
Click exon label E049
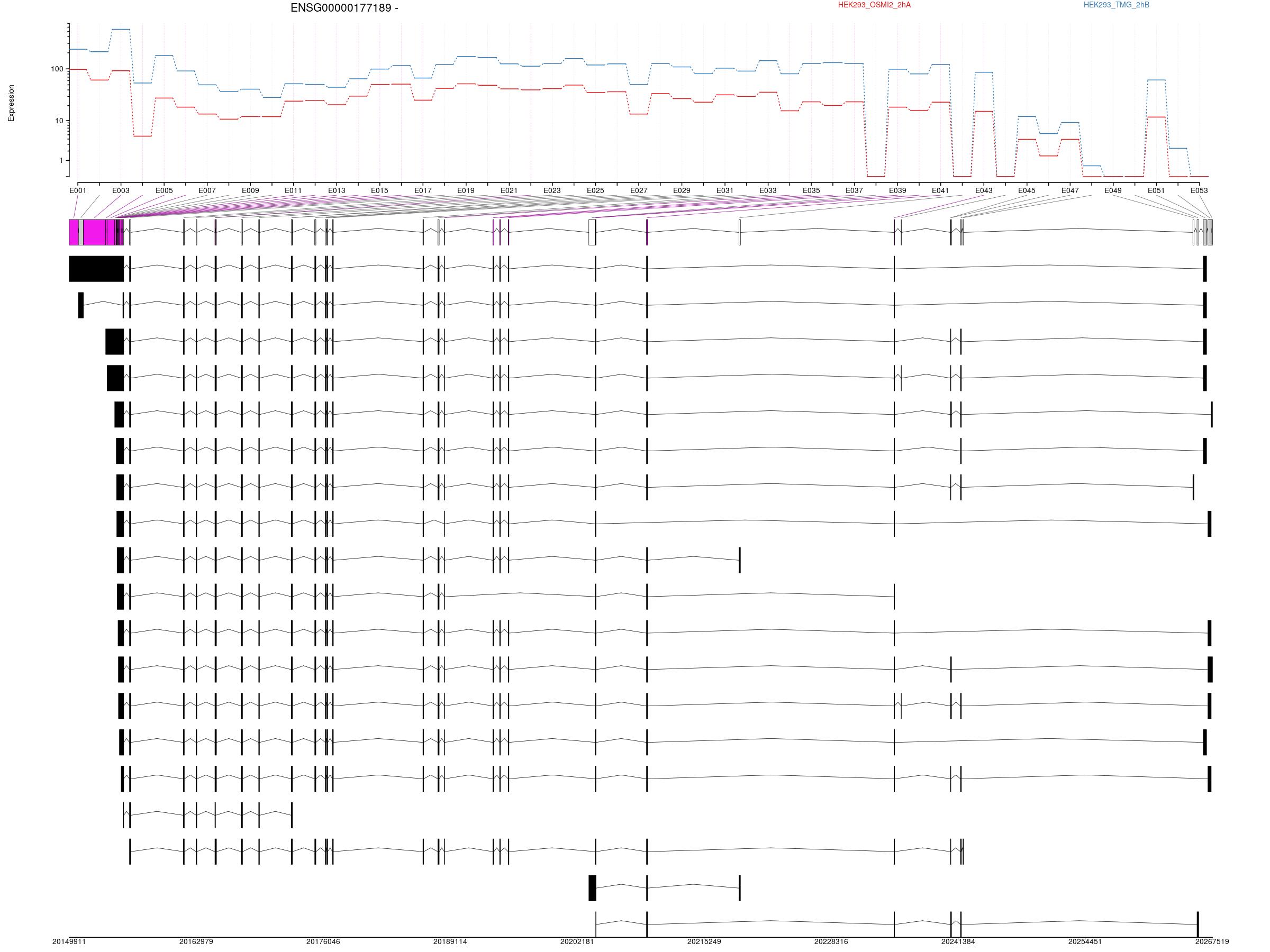point(1113,190)
